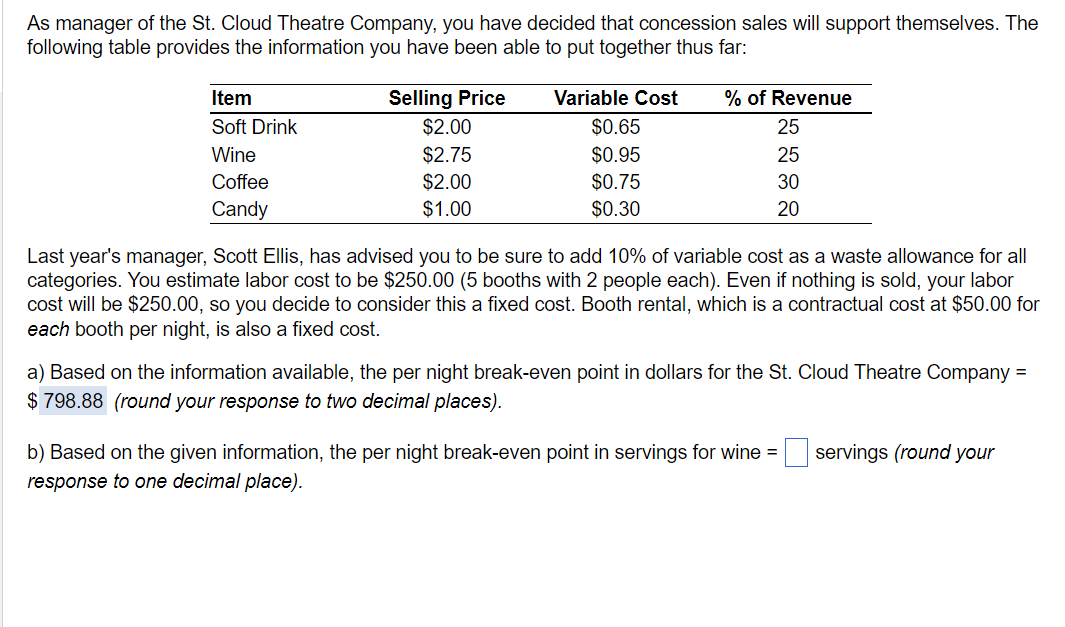This screenshot has width=1065, height=627.
Task: Click the Soft Drink row label
Action: coord(255,127)
